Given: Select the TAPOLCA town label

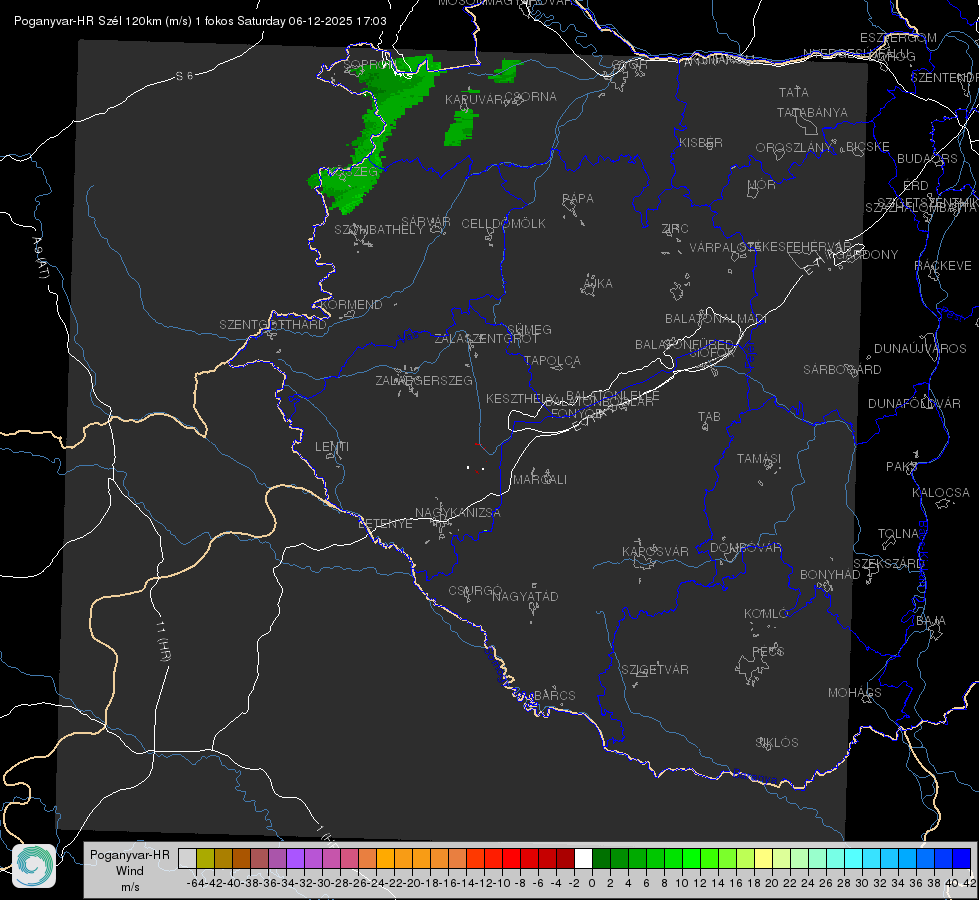Looking at the screenshot, I should coord(552,360).
